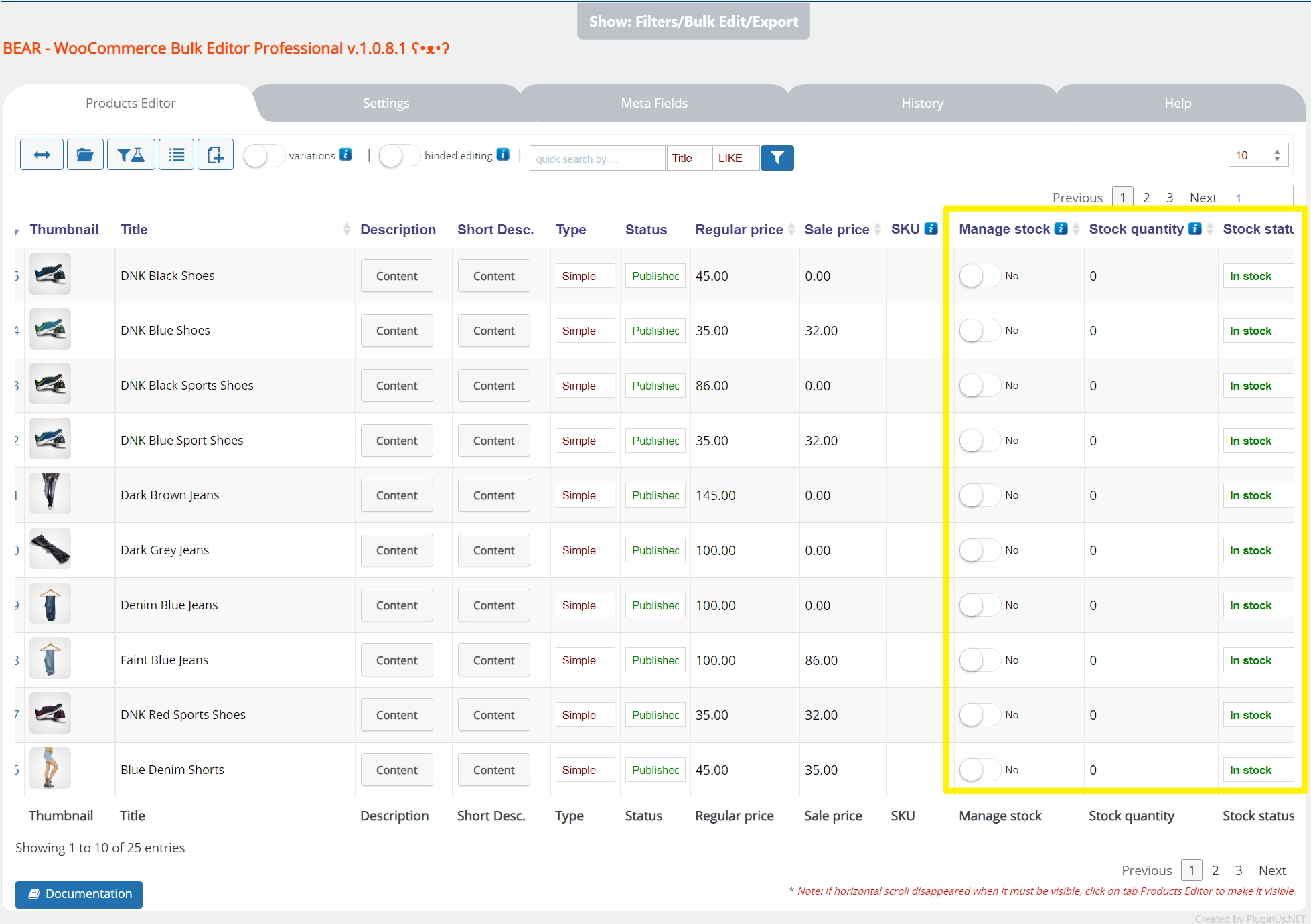Open Status dropdown for DNK Red Sports Shoes
Image resolution: width=1311 pixels, height=924 pixels.
pyautogui.click(x=655, y=715)
